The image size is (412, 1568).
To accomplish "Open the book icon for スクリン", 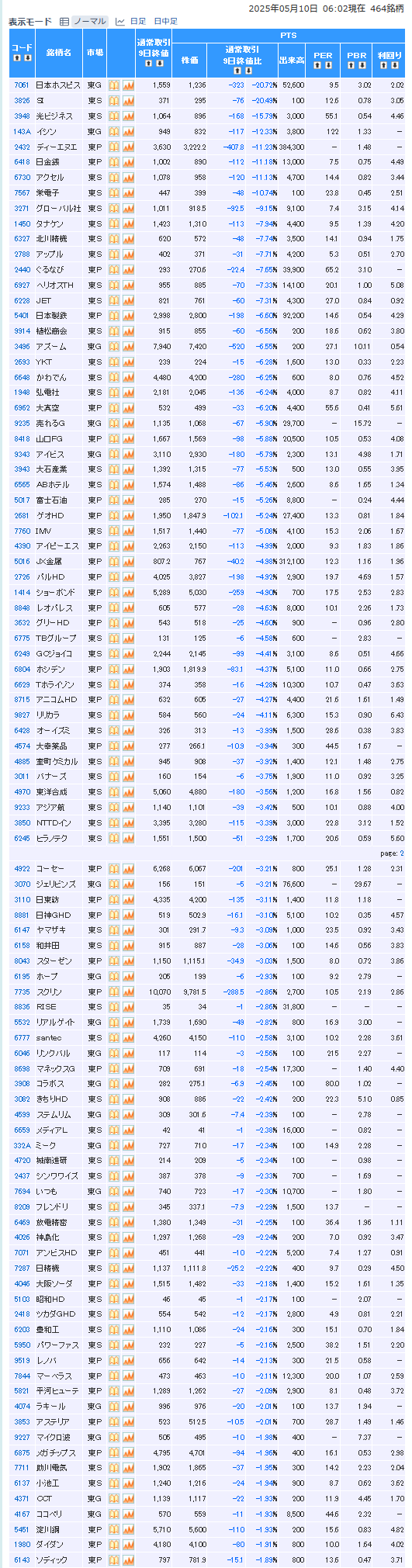I will coord(113,992).
